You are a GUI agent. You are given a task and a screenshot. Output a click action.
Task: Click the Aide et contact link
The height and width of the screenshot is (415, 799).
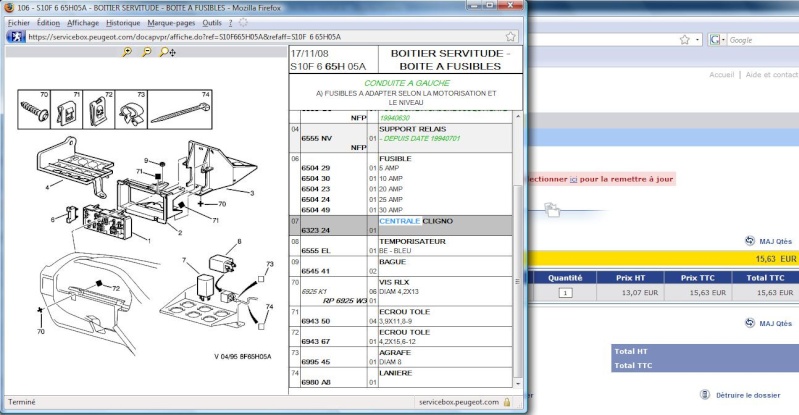(772, 74)
